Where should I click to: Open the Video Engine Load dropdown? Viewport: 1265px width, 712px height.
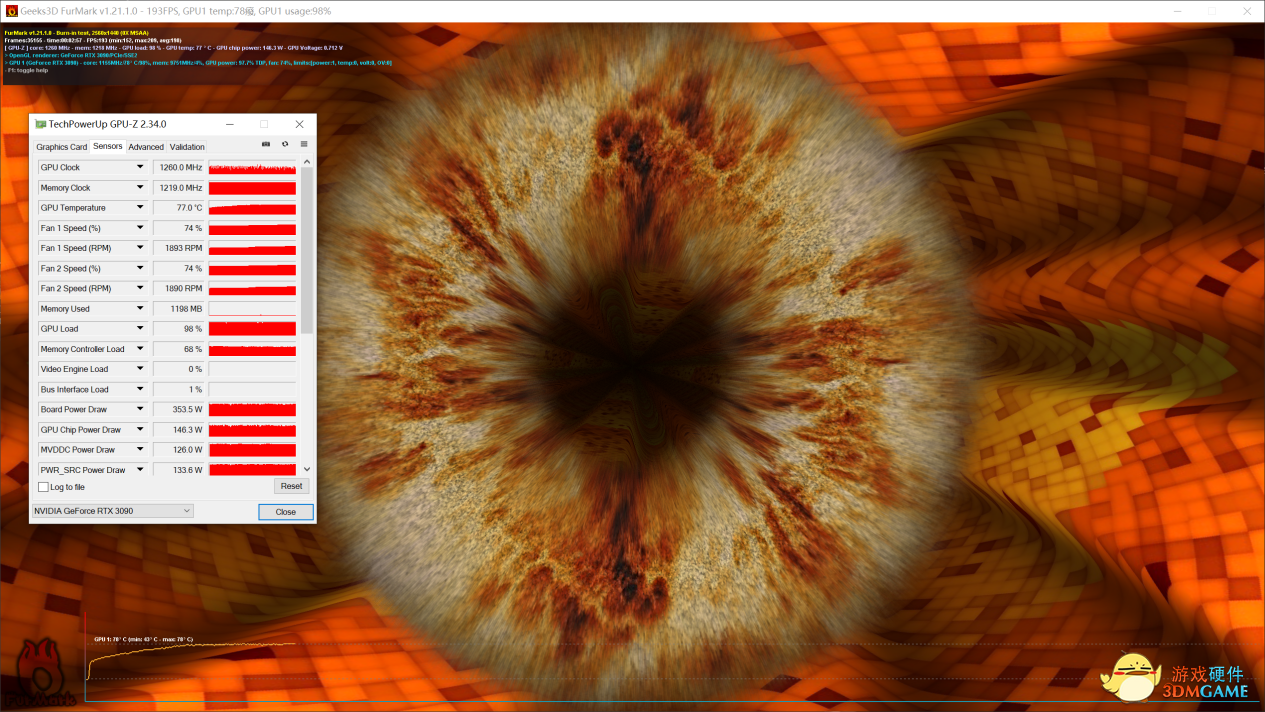pyautogui.click(x=140, y=369)
